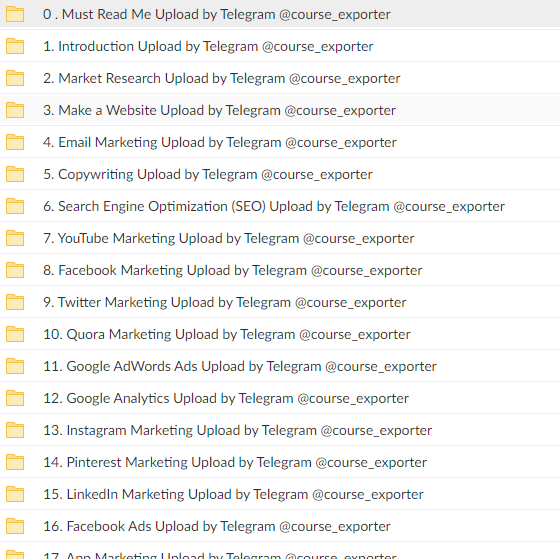
Task: Select '14. Pinterest Marketing' folder name
Action: pyautogui.click(x=235, y=463)
